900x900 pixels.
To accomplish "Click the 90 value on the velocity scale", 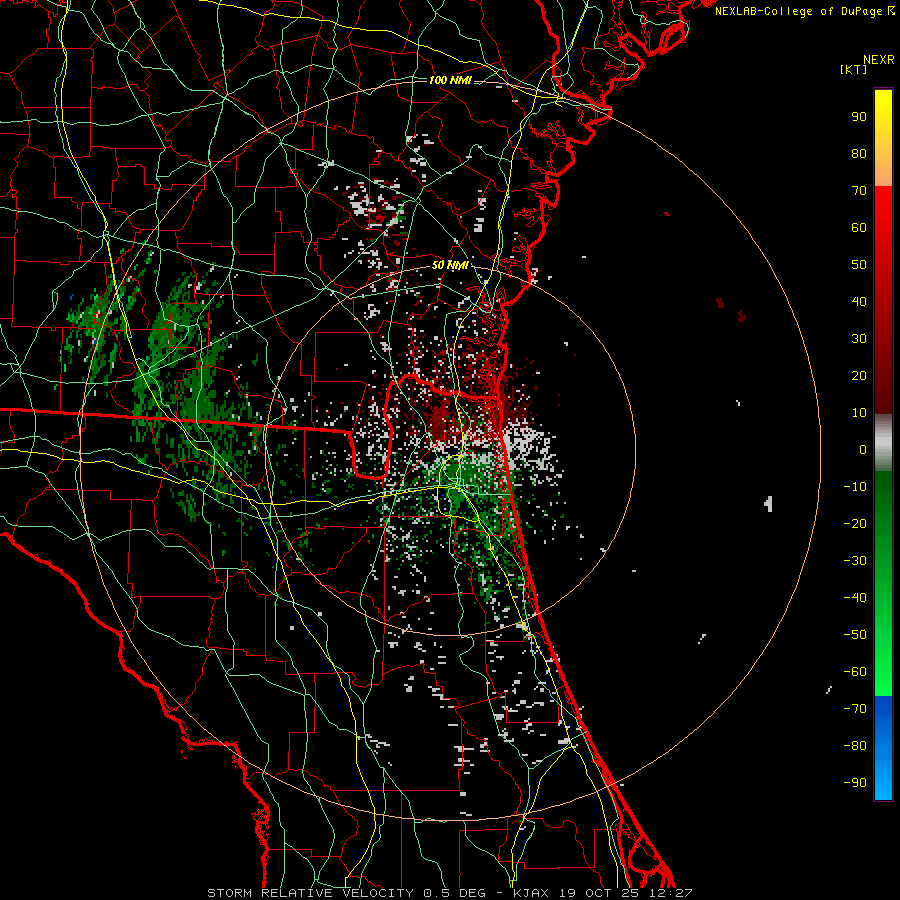I will coord(859,117).
